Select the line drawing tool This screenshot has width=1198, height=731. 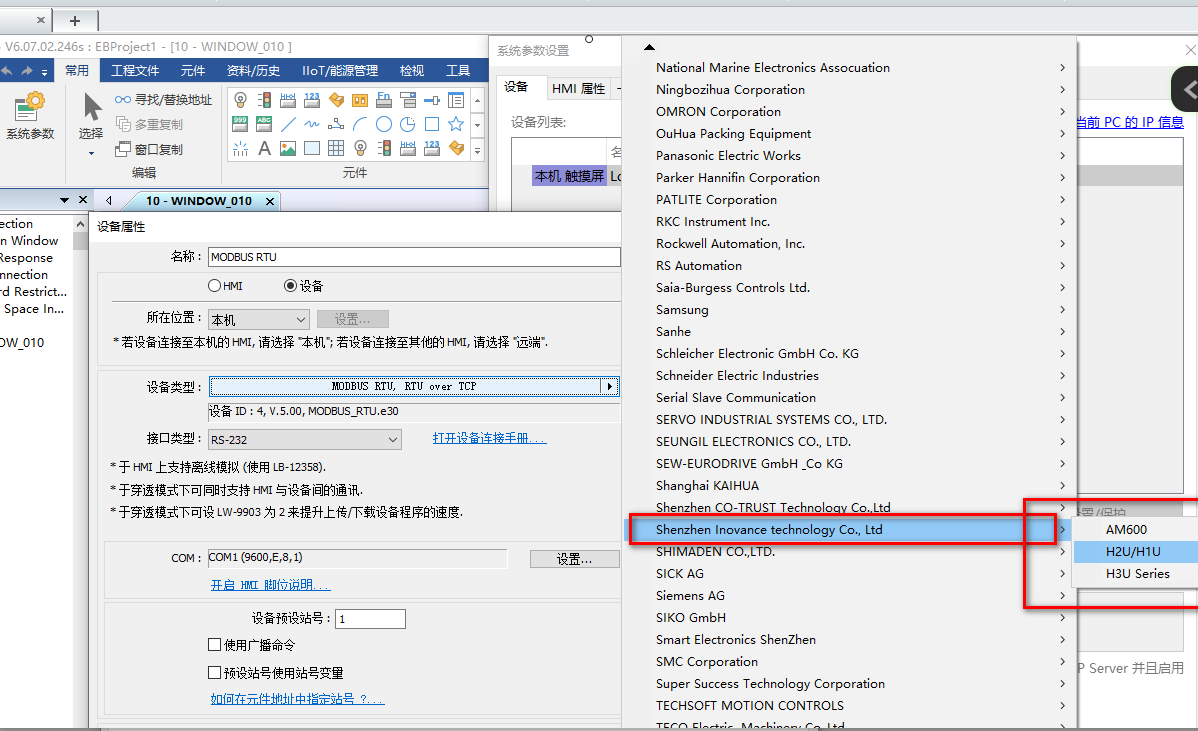coord(288,124)
